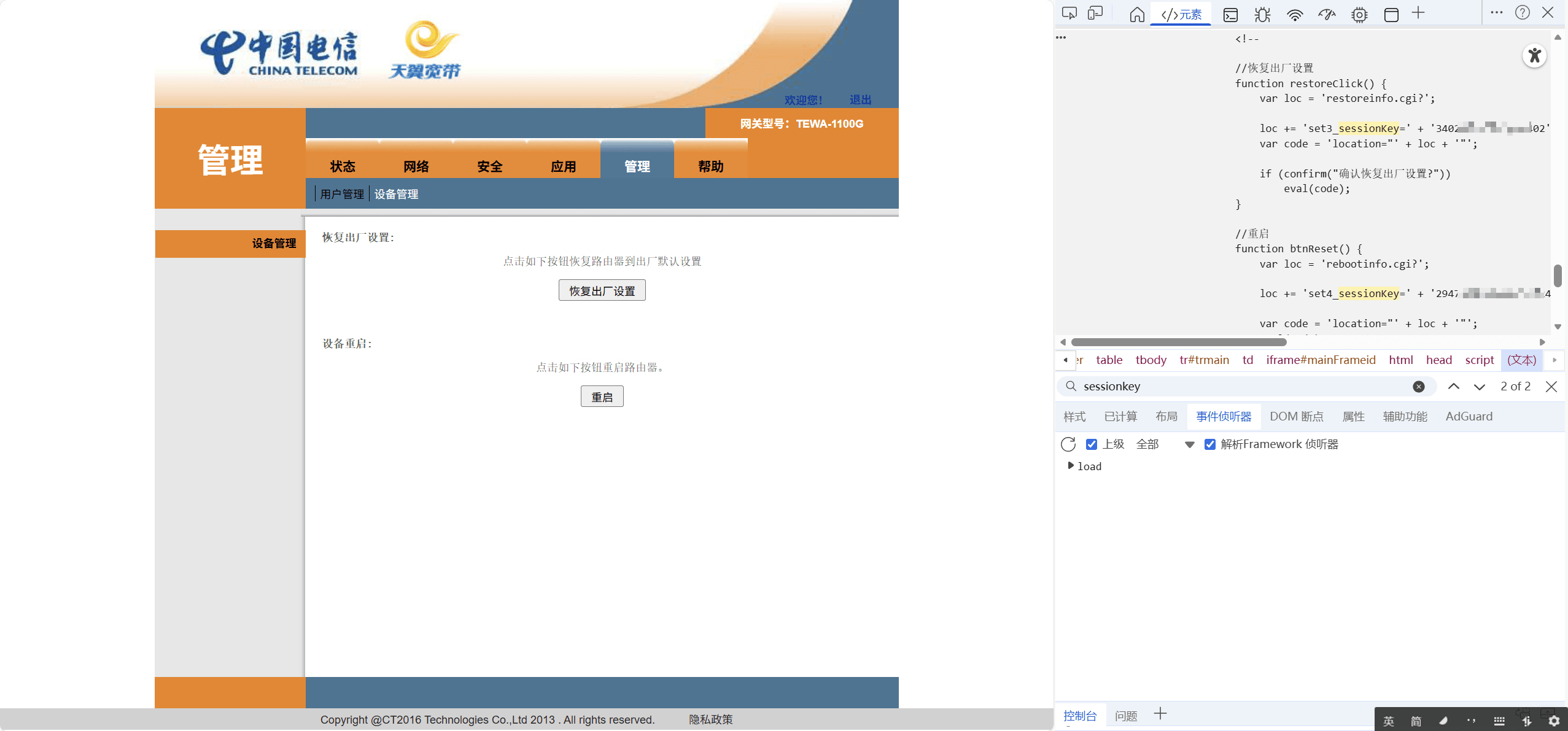Select the 网络 navigation tab

click(416, 166)
